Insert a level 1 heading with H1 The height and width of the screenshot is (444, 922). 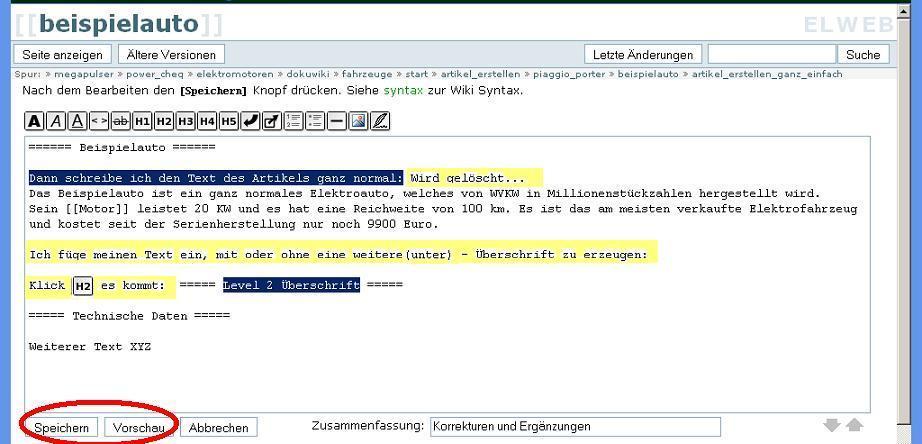[x=142, y=121]
